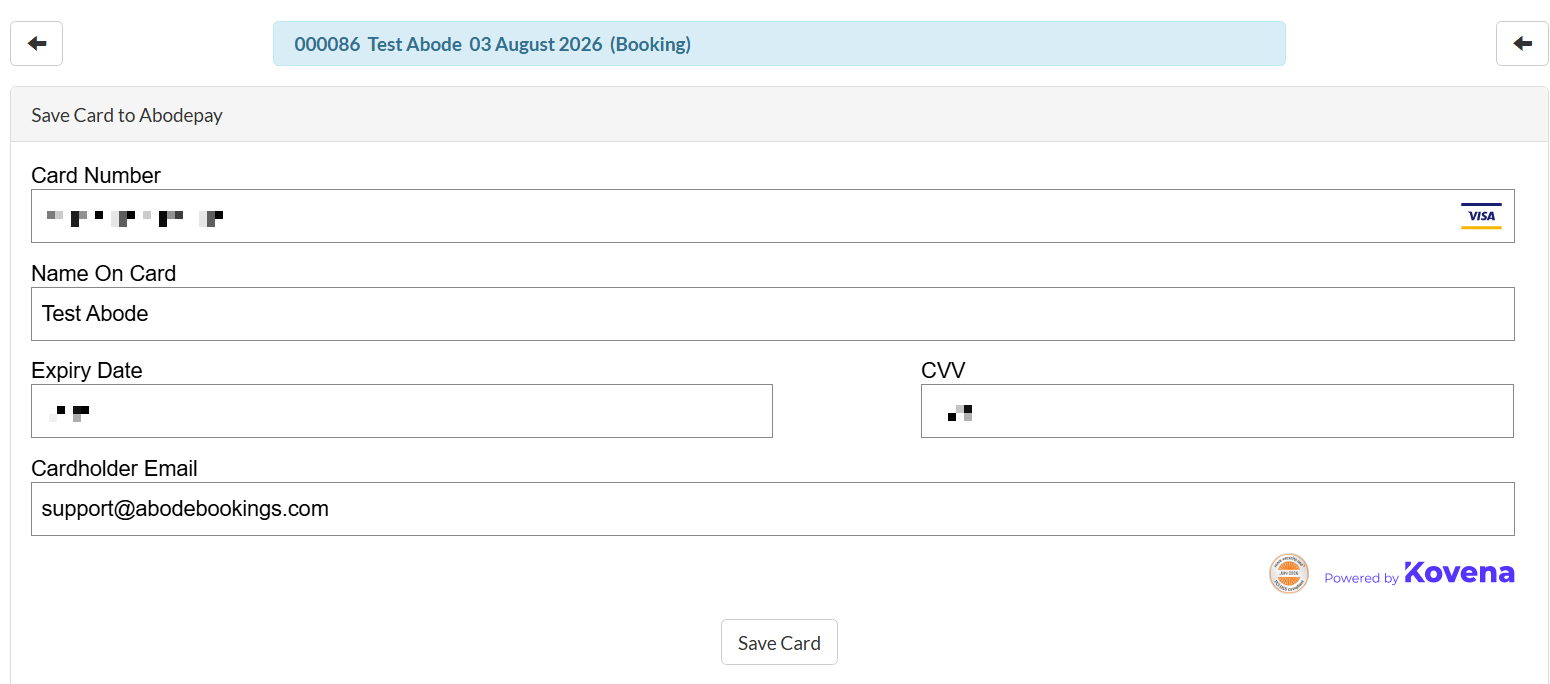1550x684 pixels.
Task: Focus the Card Number field
Action: click(773, 216)
